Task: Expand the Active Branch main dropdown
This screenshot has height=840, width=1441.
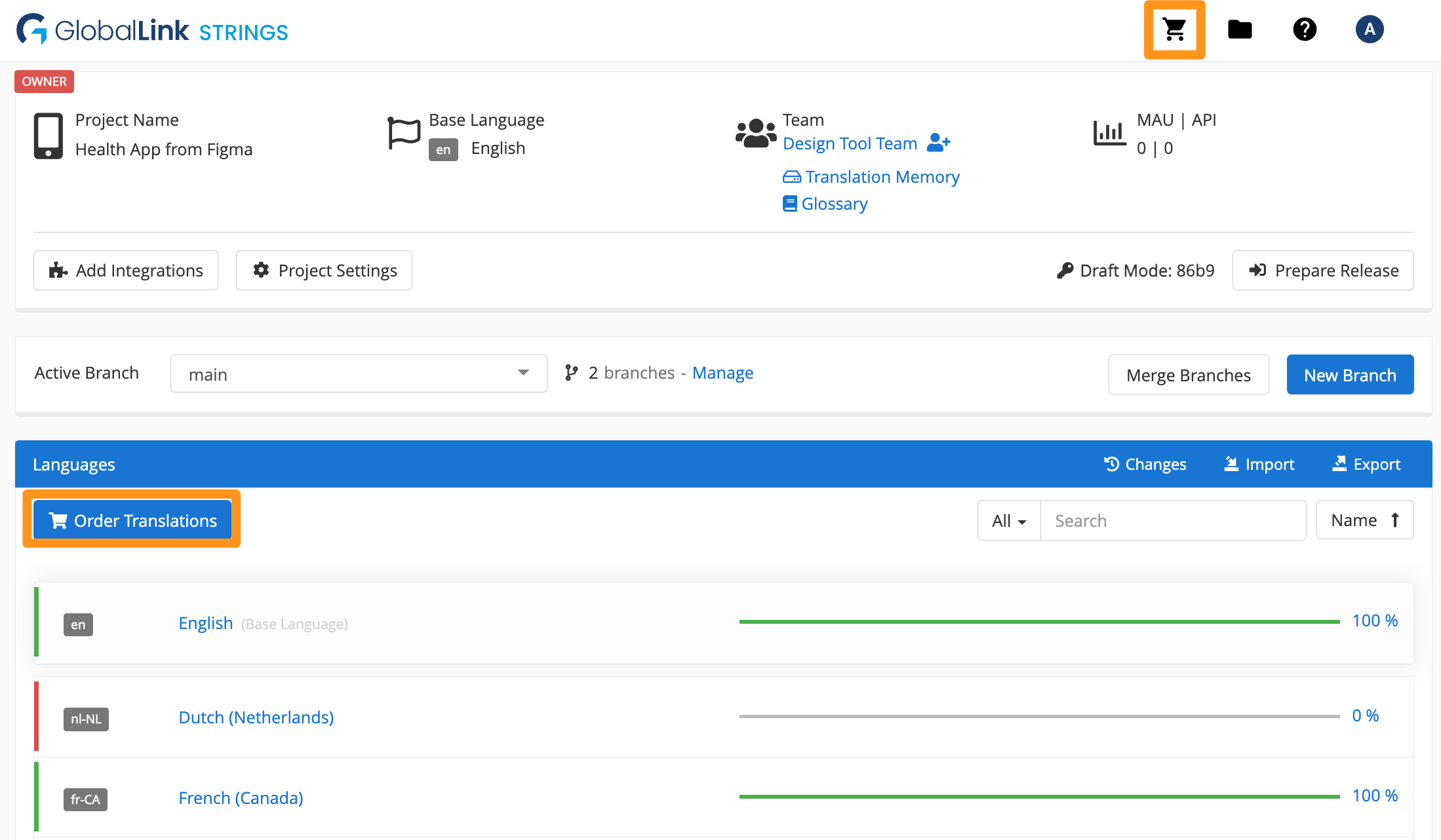Action: [x=359, y=373]
